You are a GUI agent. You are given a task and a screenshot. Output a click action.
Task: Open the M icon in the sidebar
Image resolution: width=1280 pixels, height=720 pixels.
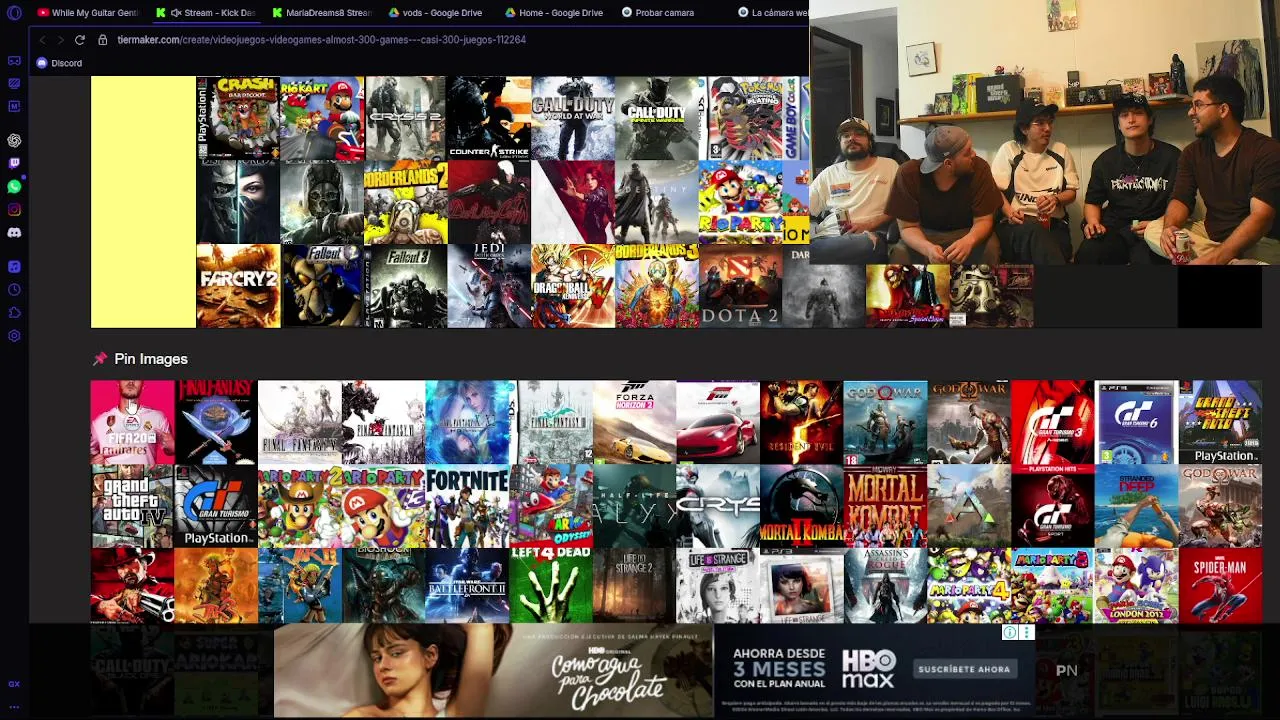click(14, 106)
